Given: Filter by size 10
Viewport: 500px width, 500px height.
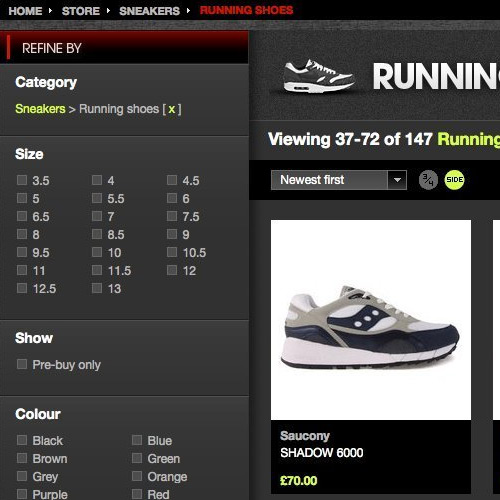Looking at the screenshot, I should tap(97, 252).
